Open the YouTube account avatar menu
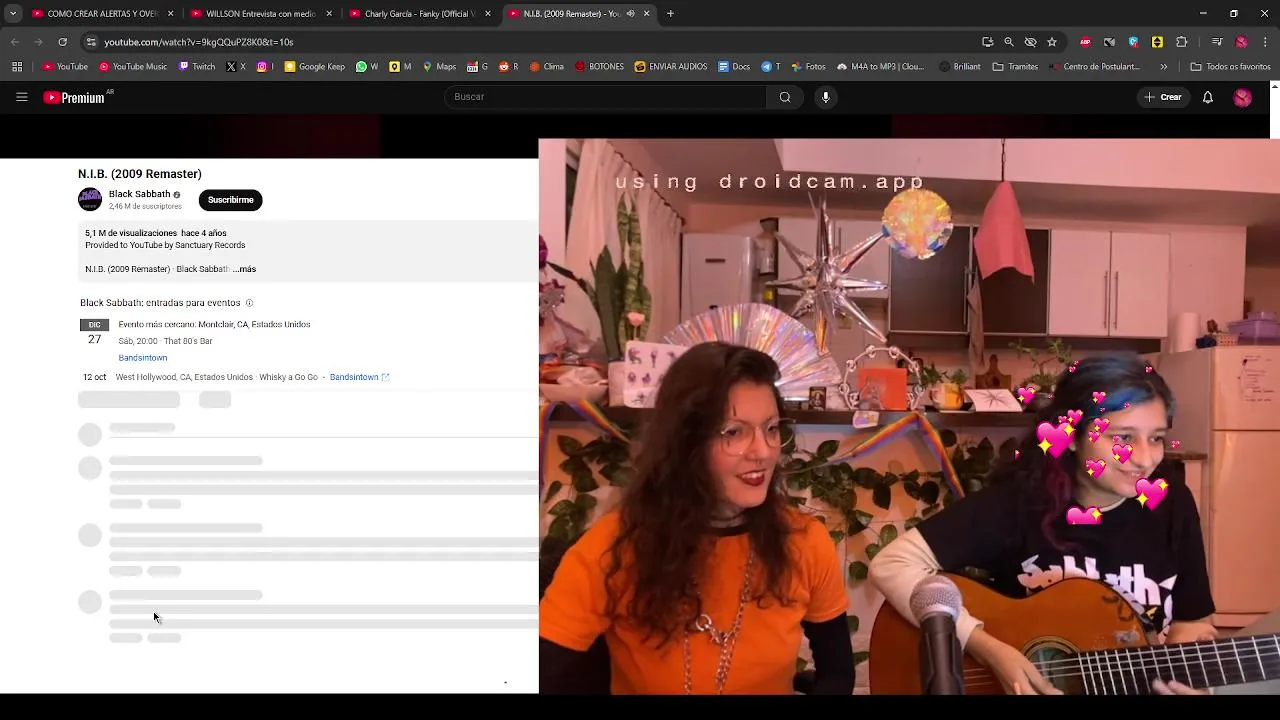Screen dimensions: 1280x720 pyautogui.click(x=1242, y=97)
